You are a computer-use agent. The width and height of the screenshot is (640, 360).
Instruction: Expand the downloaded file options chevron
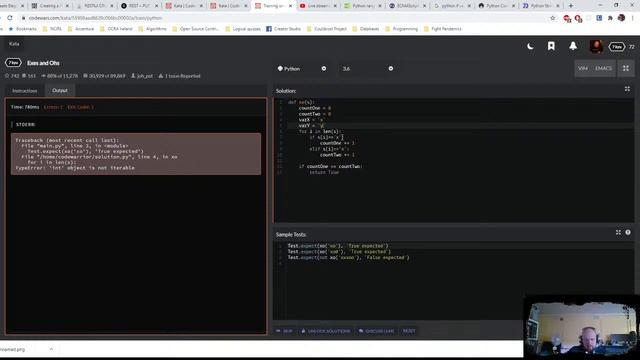click(51, 349)
